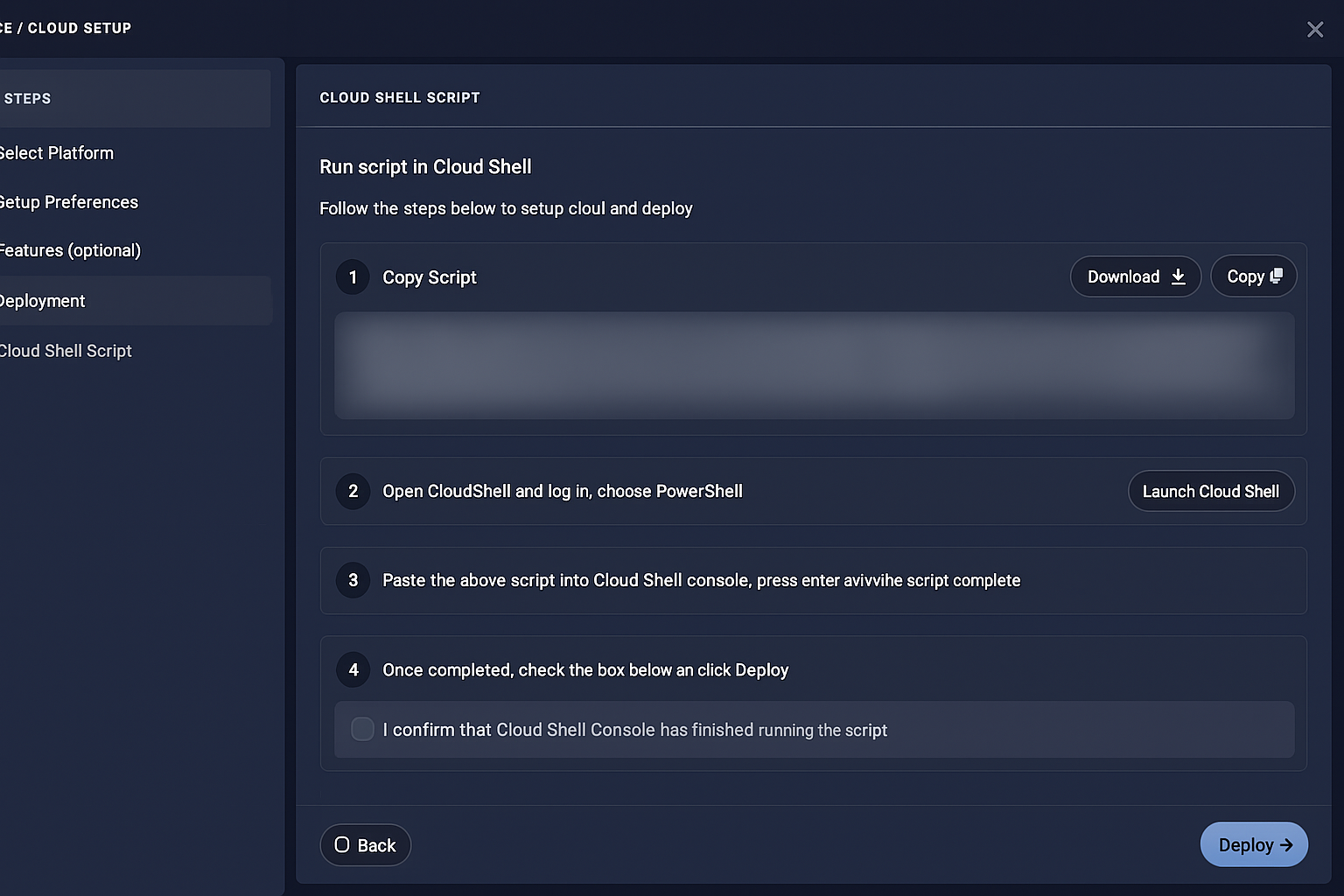Viewport: 1344px width, 896px height.
Task: Click the download arrow icon
Action: click(1178, 276)
